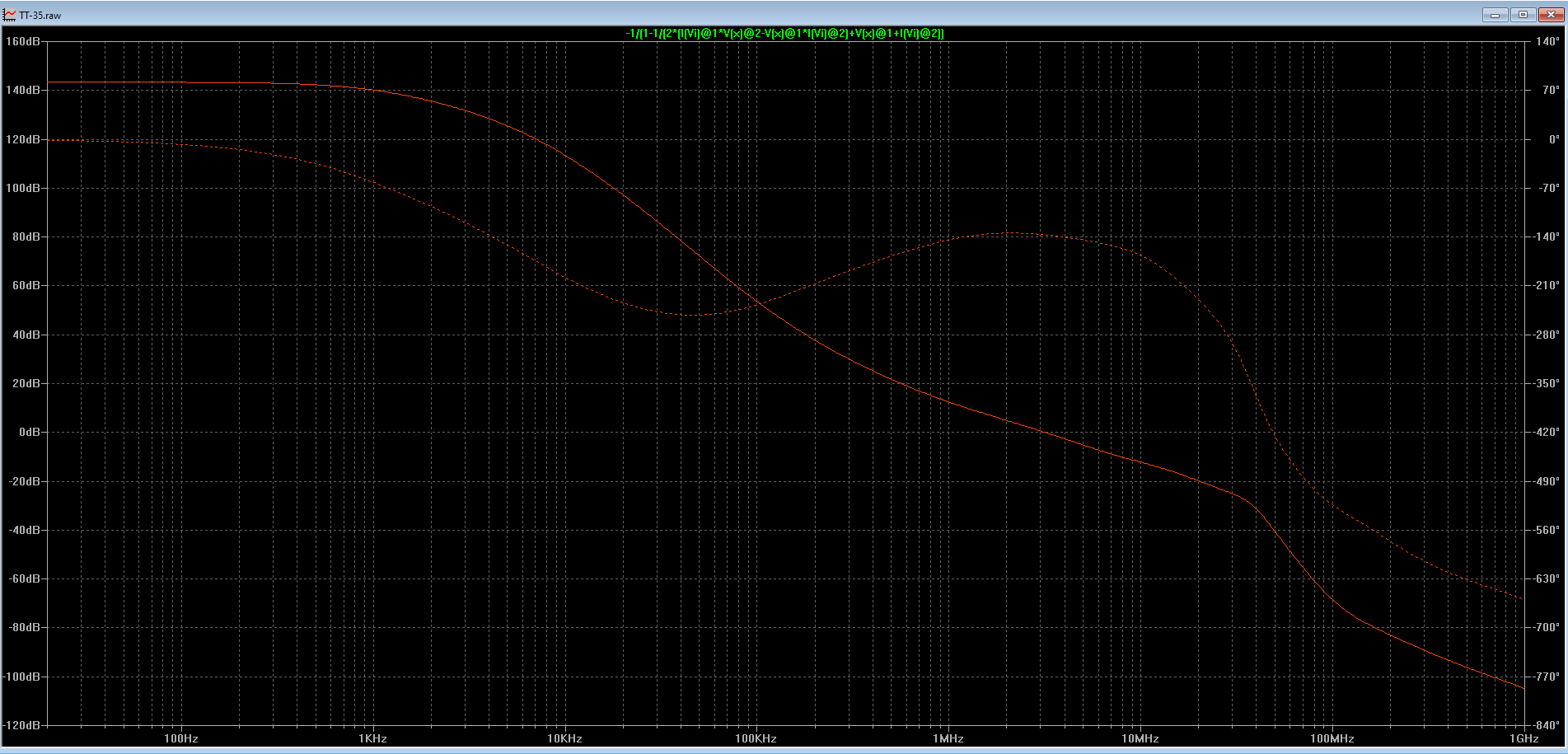Close the TT-35.raw plot window
The width and height of the screenshot is (1568, 754).
[x=1551, y=15]
